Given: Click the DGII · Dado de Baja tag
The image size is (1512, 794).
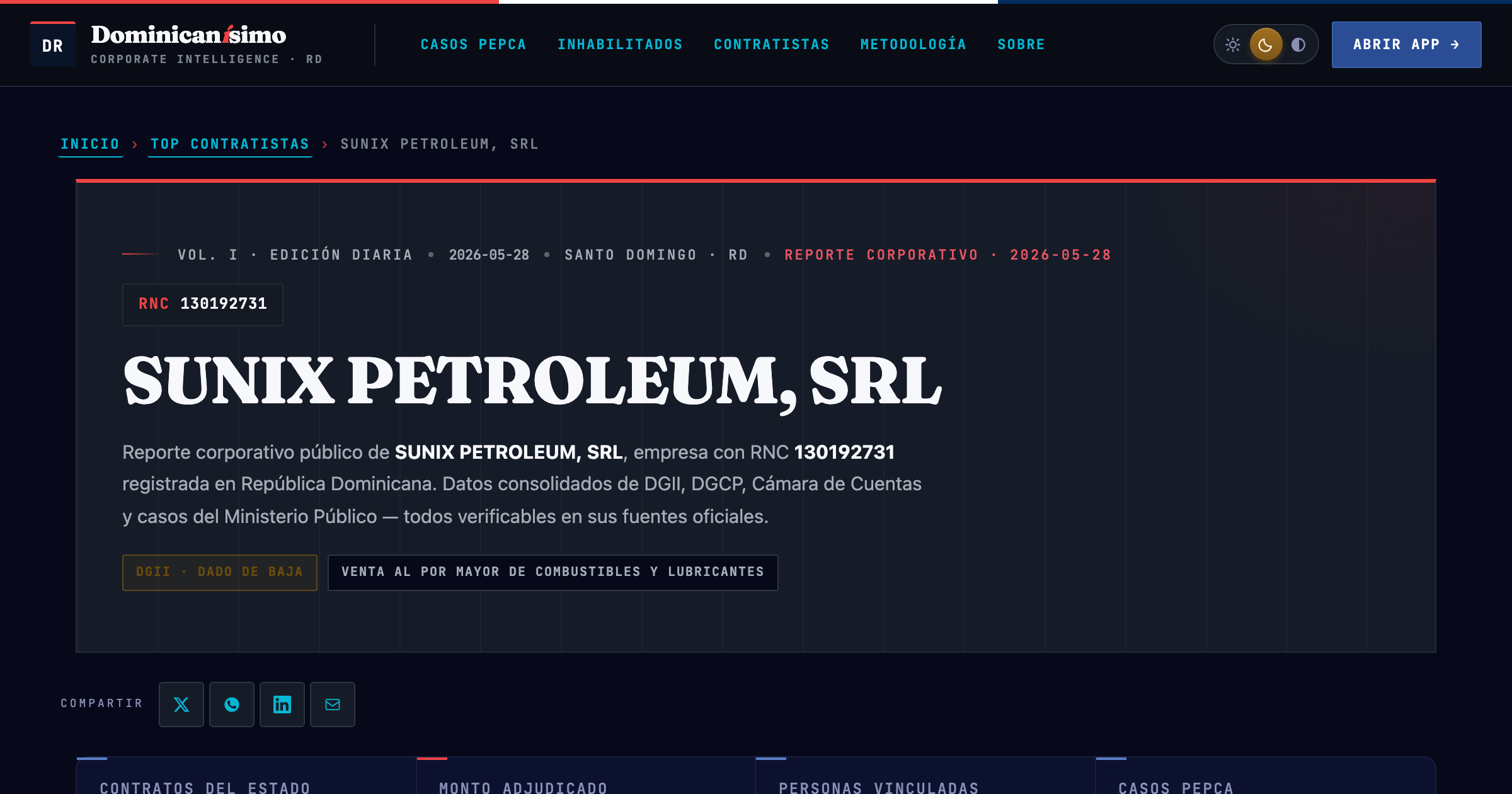Looking at the screenshot, I should (220, 572).
